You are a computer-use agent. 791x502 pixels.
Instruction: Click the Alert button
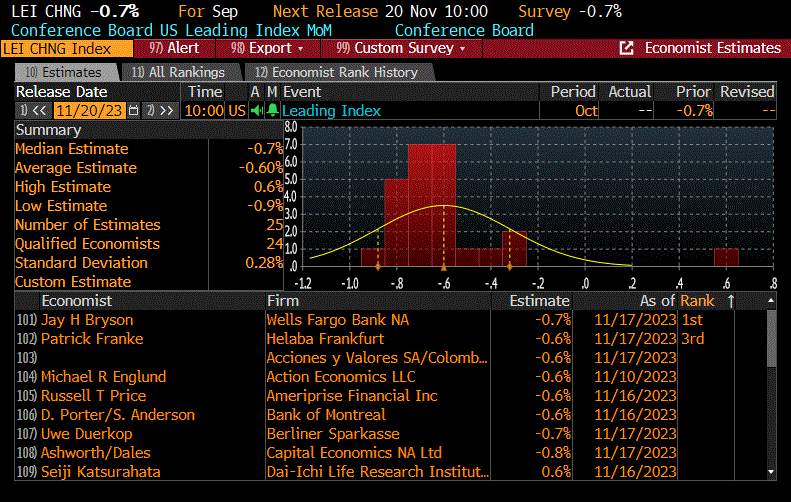click(x=175, y=48)
